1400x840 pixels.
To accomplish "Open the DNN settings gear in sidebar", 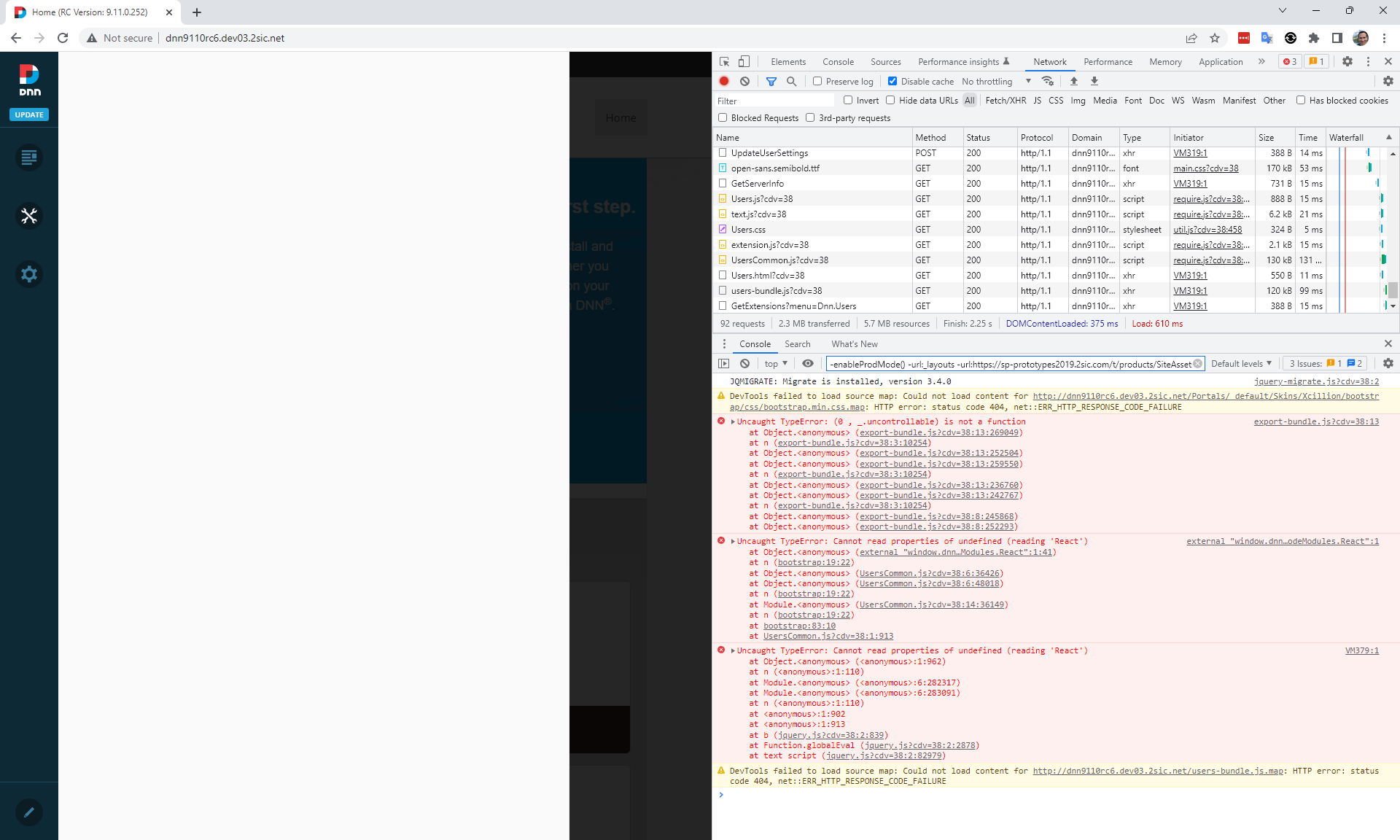I will [29, 274].
